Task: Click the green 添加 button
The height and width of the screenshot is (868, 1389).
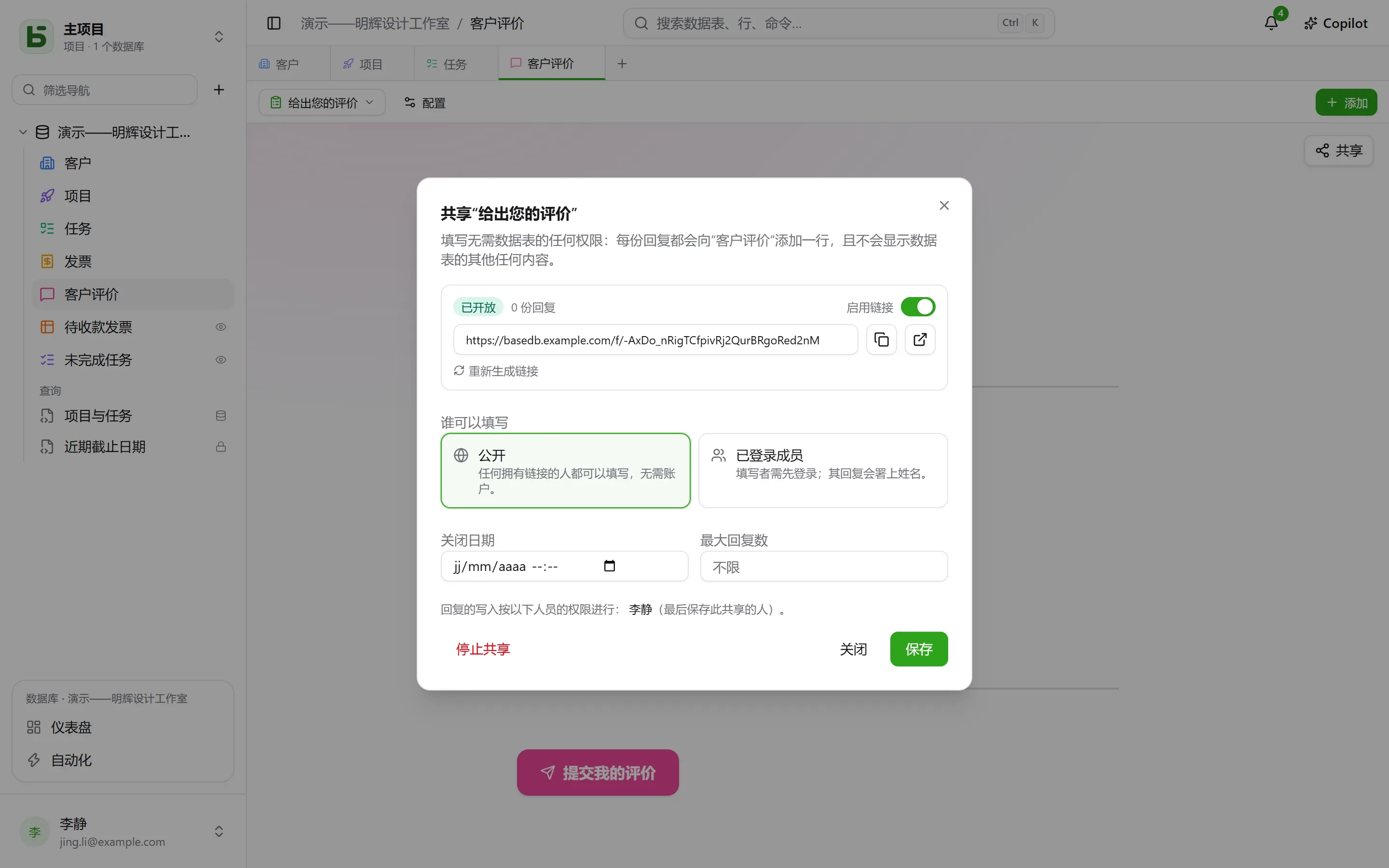Action: click(1346, 102)
